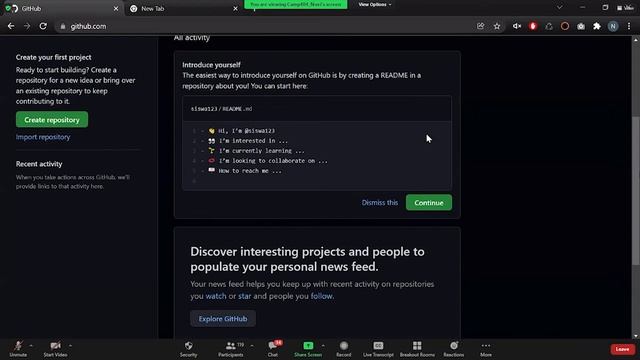Open Breakout Rooms
Image resolution: width=640 pixels, height=360 pixels.
coord(417,349)
